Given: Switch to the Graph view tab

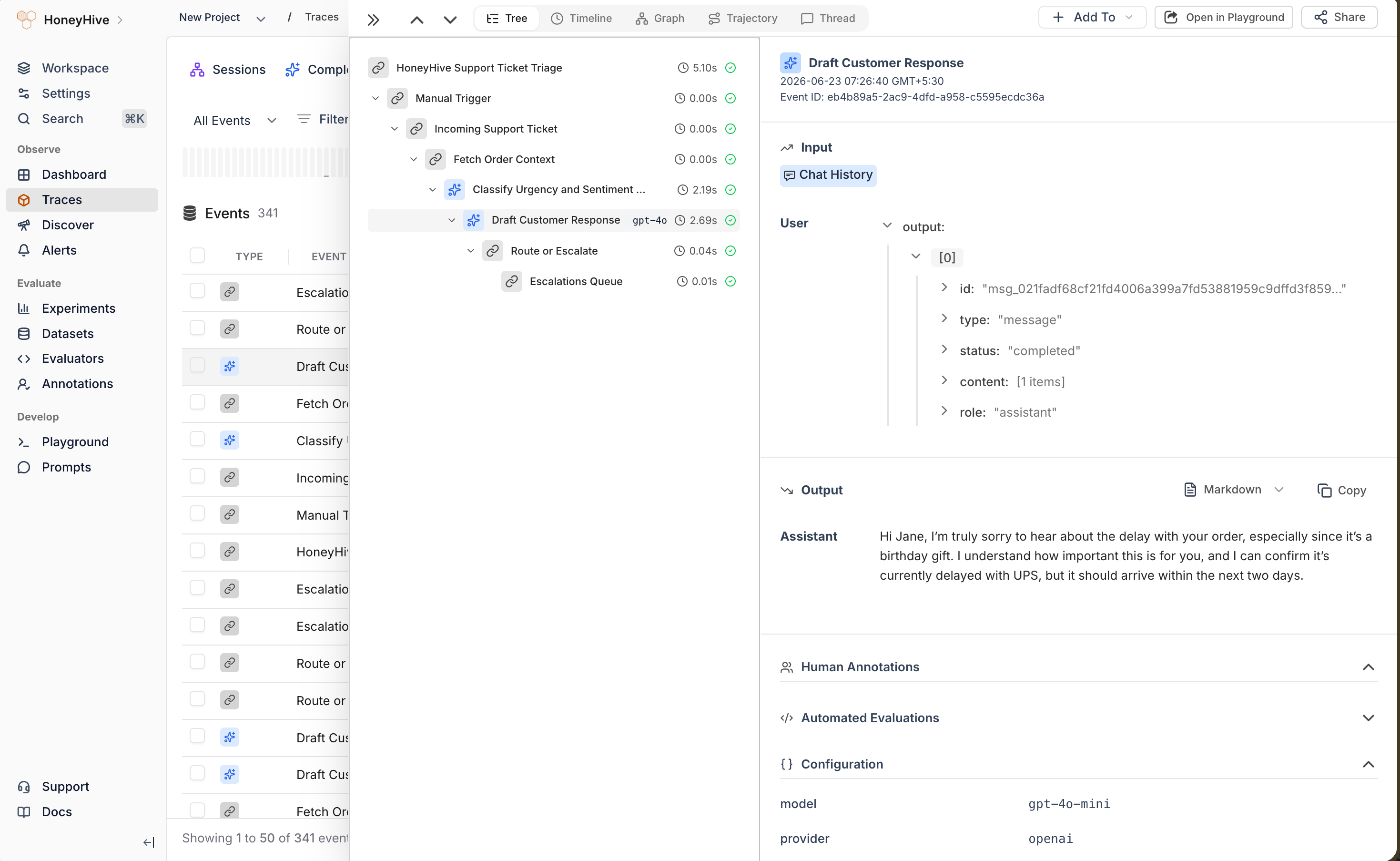Looking at the screenshot, I should 660,18.
